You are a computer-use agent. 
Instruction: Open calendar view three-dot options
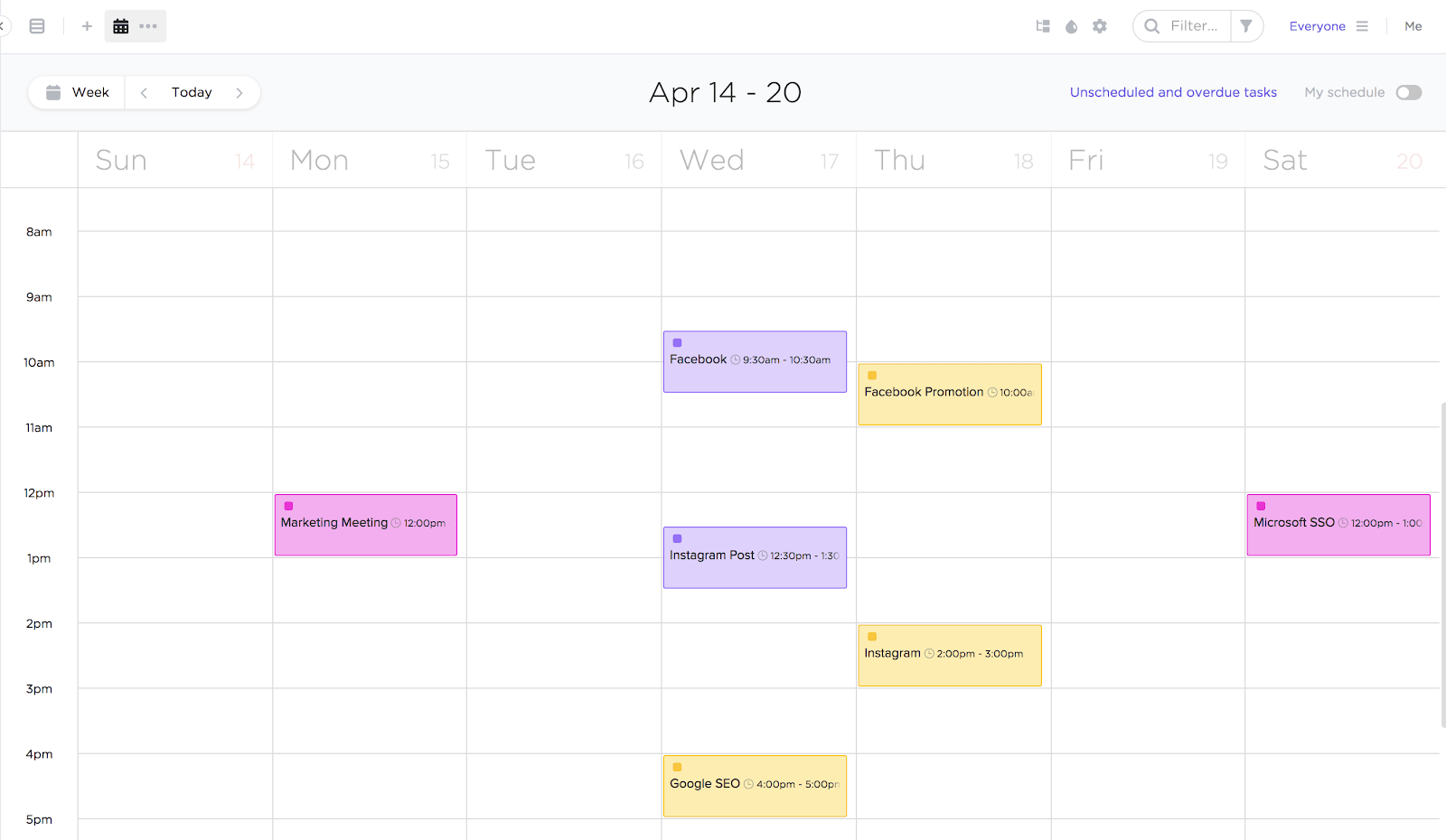148,26
